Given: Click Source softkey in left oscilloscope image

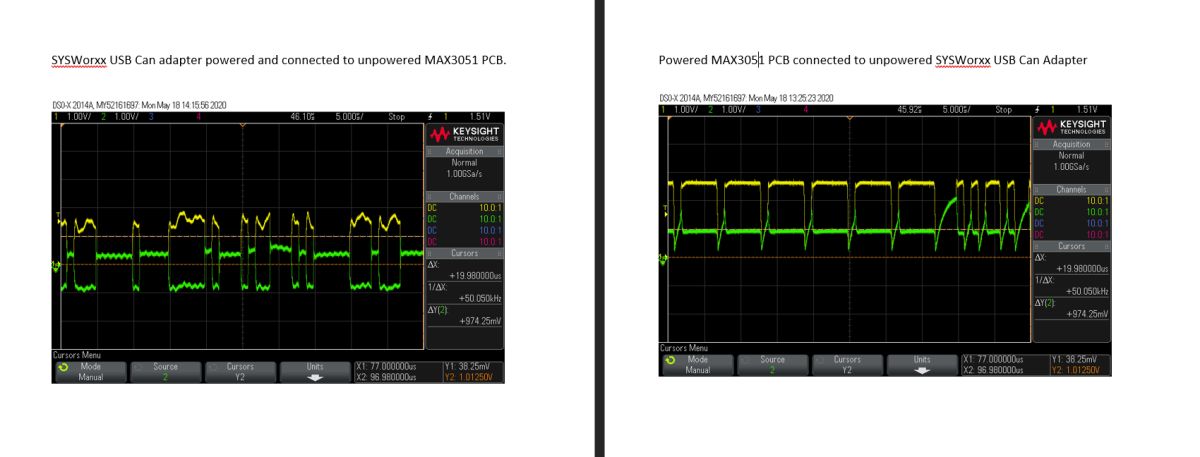Looking at the screenshot, I should click(165, 371).
